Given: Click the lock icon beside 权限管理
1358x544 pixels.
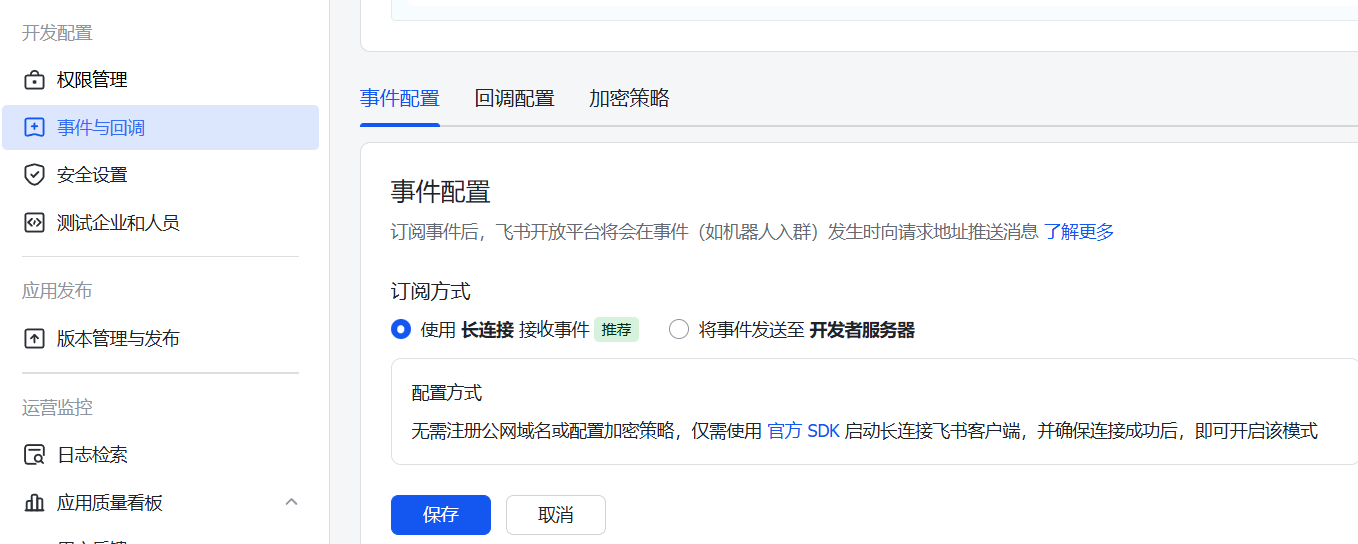Looking at the screenshot, I should (35, 80).
